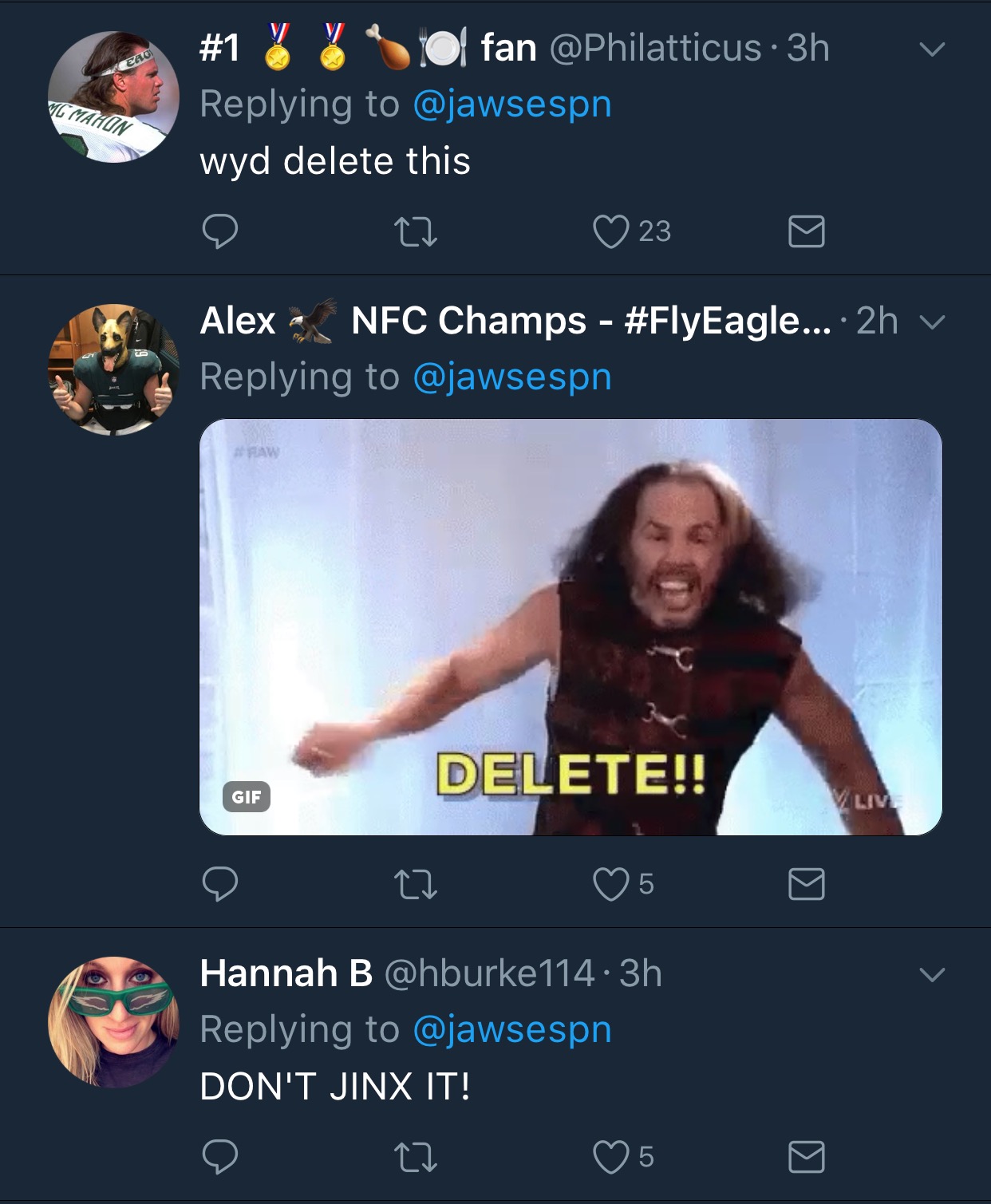
Task: Open options menu for @Philatticus tweet
Action: click(932, 49)
